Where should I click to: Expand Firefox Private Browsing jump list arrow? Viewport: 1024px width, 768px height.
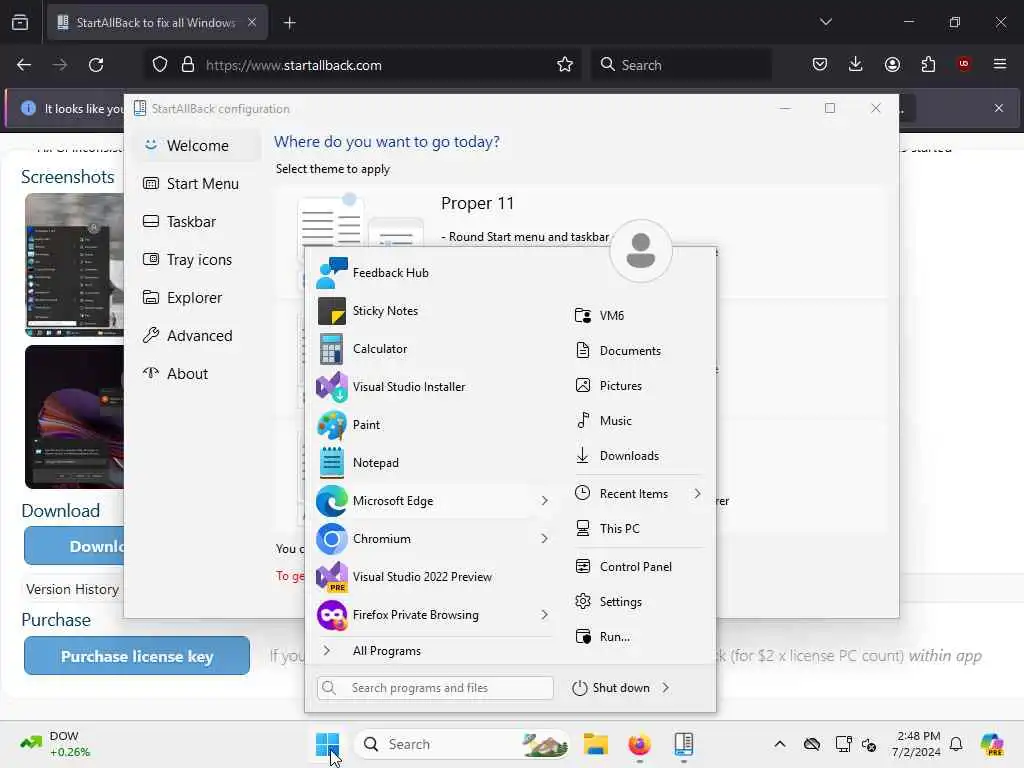click(545, 615)
